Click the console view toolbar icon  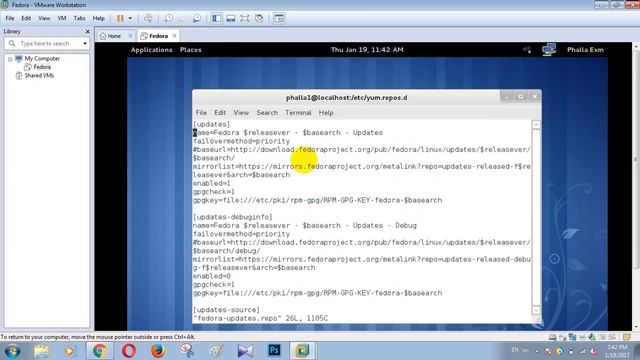(x=279, y=18)
